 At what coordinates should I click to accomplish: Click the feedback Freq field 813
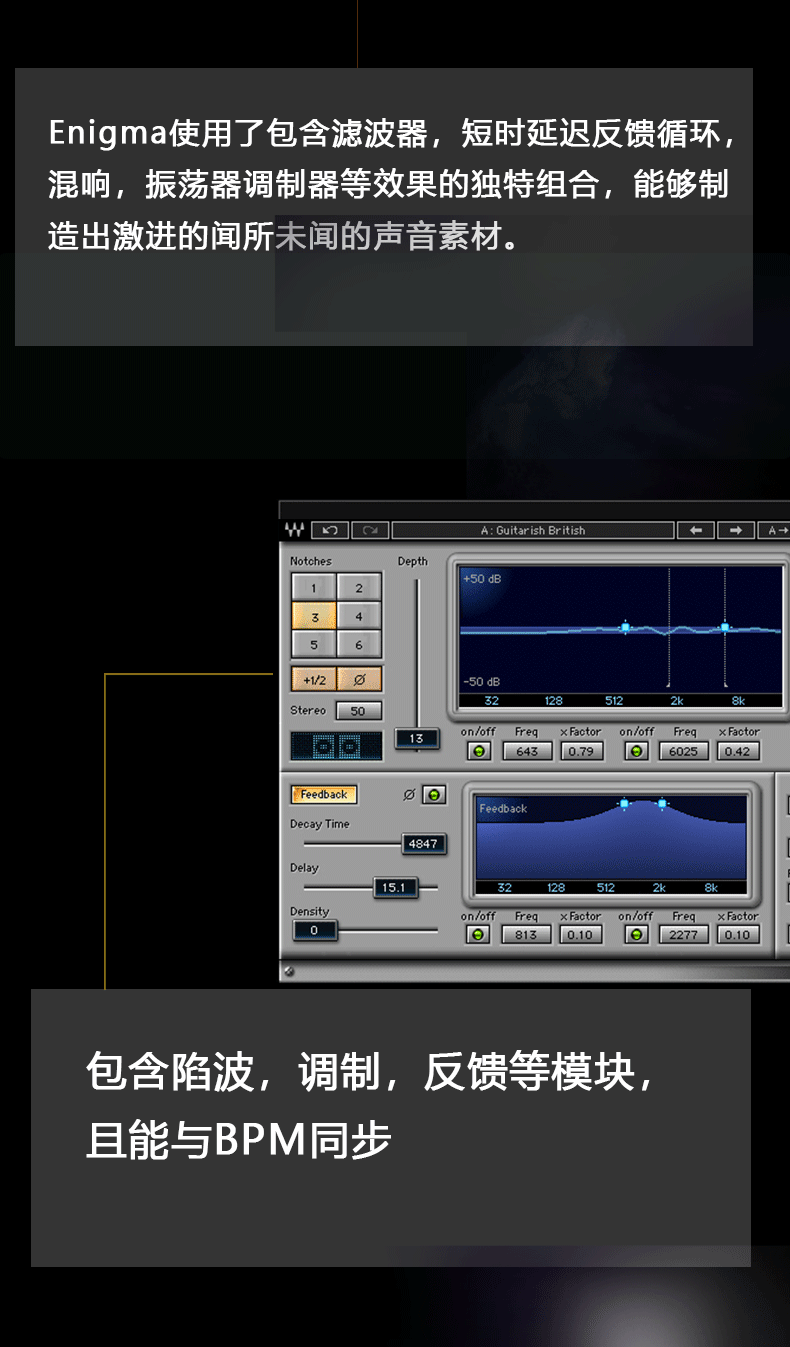tap(527, 935)
